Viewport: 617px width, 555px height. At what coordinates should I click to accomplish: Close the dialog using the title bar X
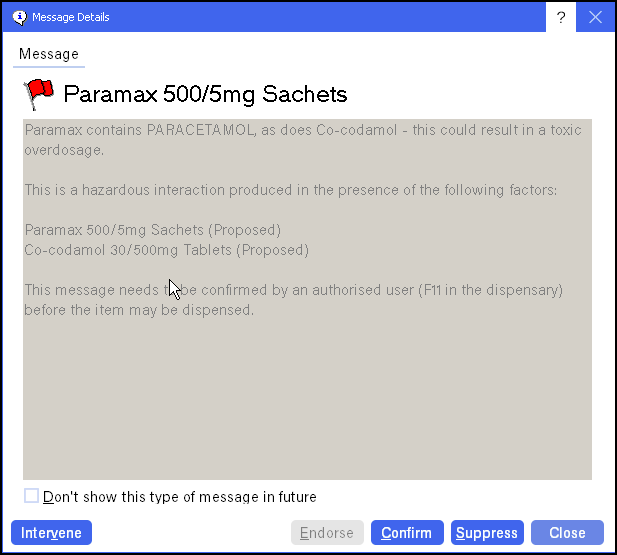(595, 17)
